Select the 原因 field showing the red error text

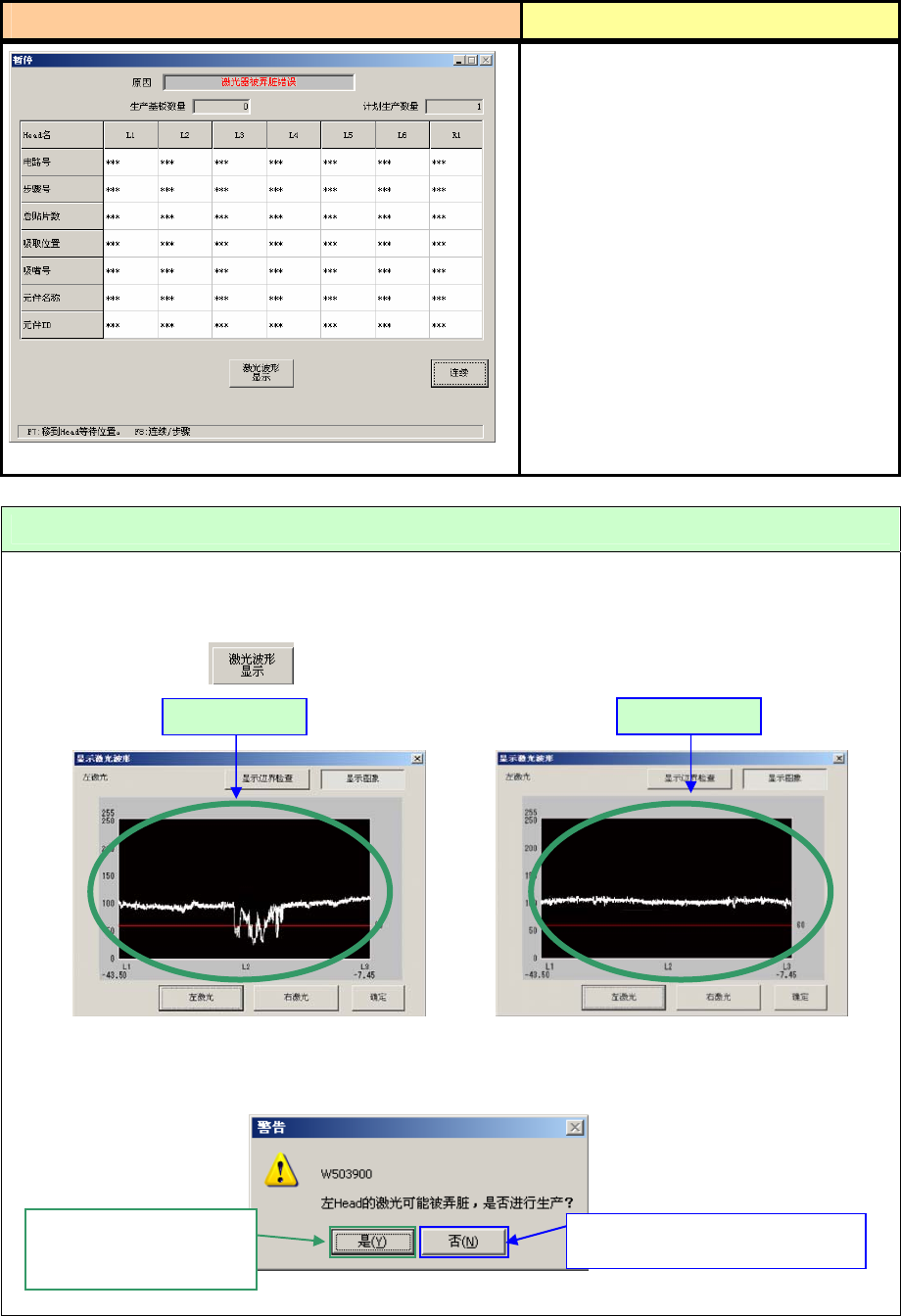tap(259, 82)
